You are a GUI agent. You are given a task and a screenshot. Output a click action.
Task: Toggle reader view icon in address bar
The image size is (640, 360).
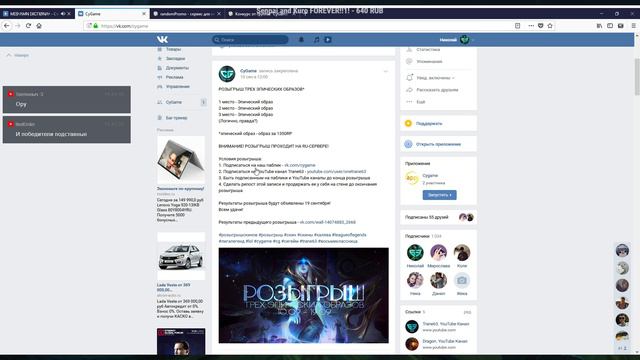tap(518, 26)
